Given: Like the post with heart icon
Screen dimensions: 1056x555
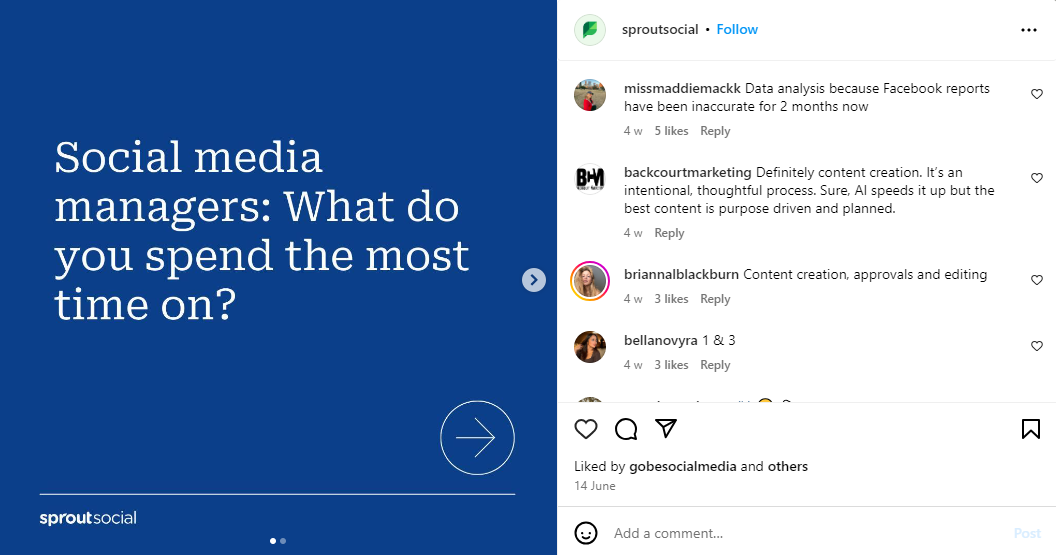Looking at the screenshot, I should pos(586,429).
